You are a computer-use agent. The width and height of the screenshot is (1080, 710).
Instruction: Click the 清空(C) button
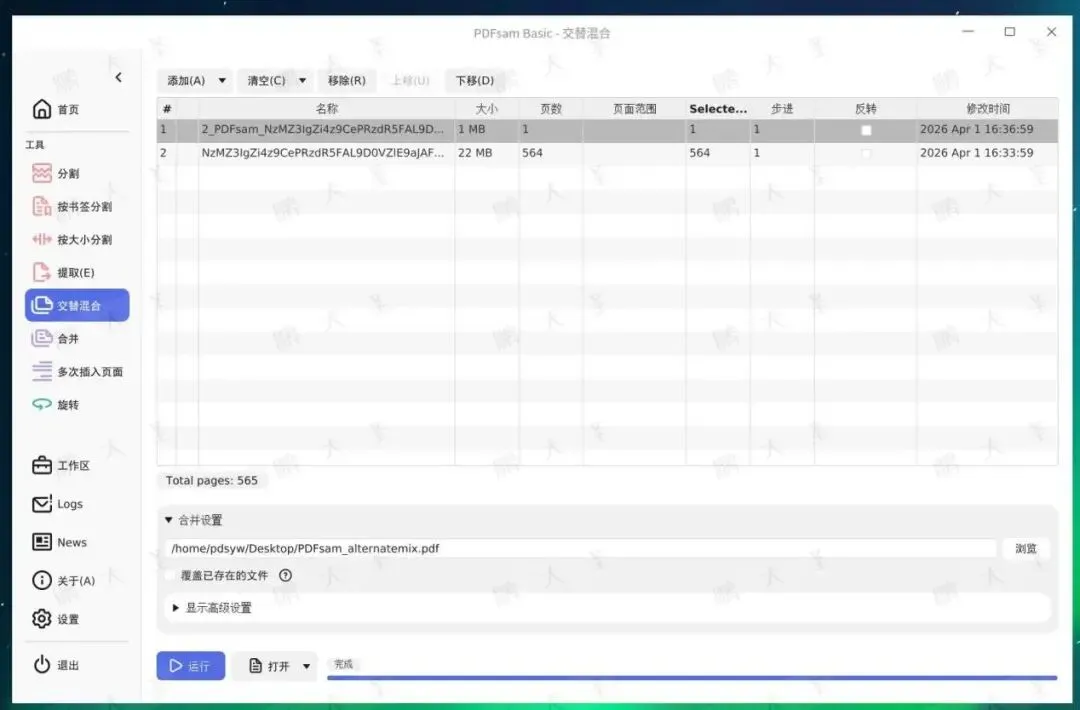click(267, 81)
